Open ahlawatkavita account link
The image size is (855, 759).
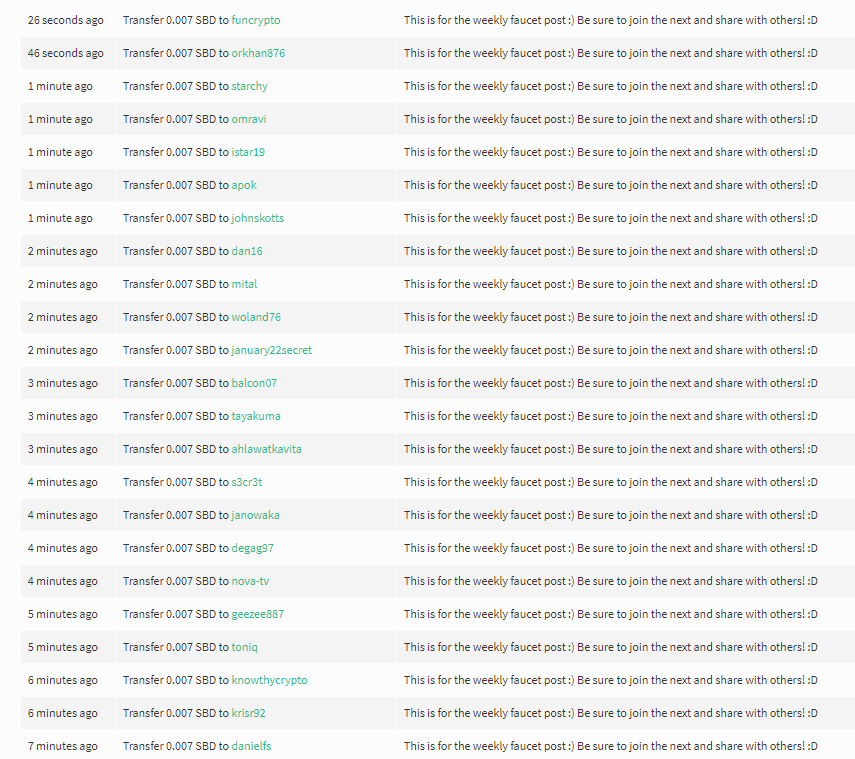pos(266,449)
